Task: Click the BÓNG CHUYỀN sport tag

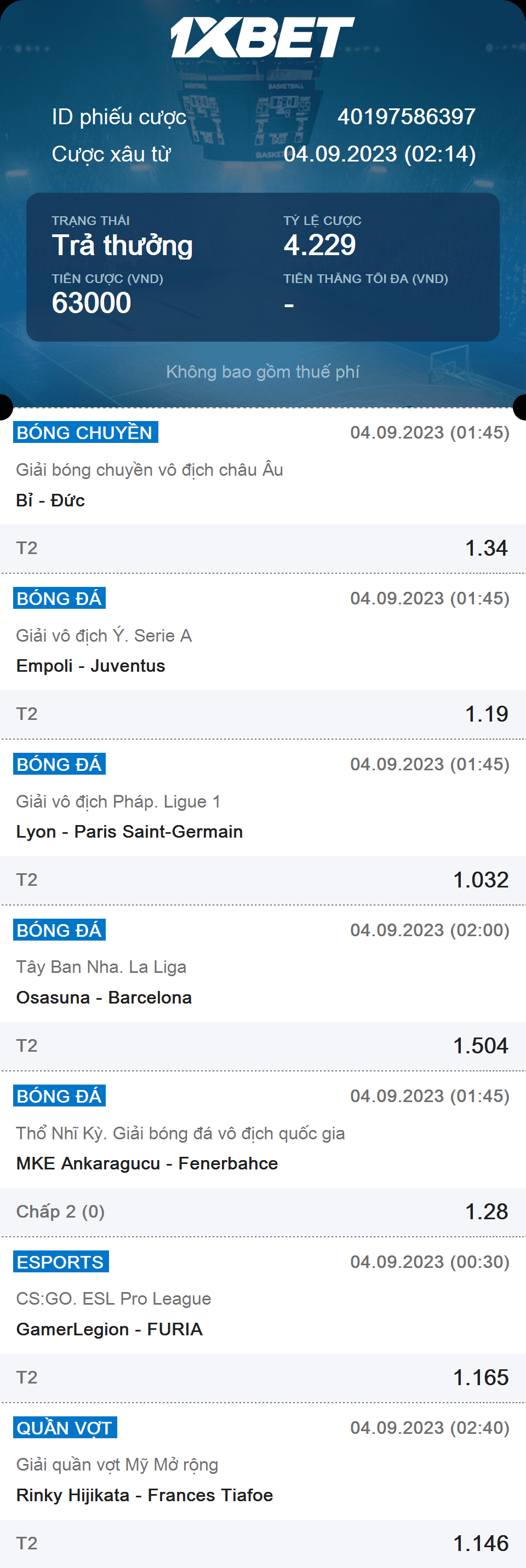Action: click(x=85, y=432)
